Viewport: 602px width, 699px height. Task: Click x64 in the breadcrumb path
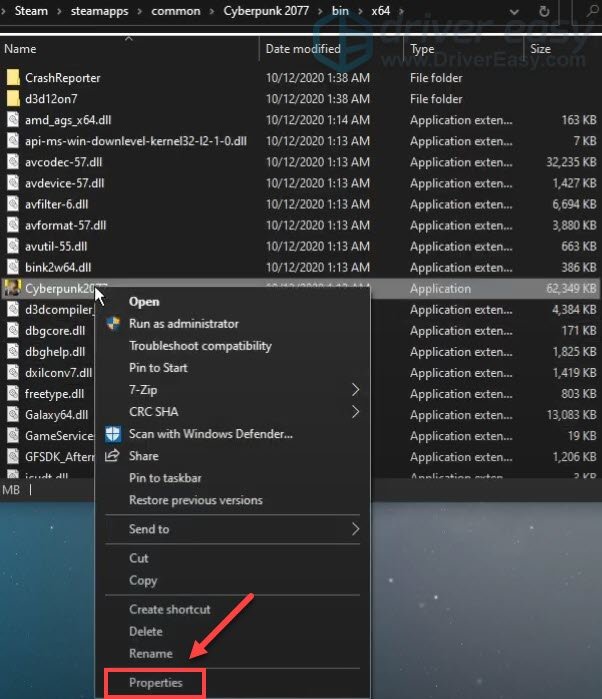[x=381, y=11]
